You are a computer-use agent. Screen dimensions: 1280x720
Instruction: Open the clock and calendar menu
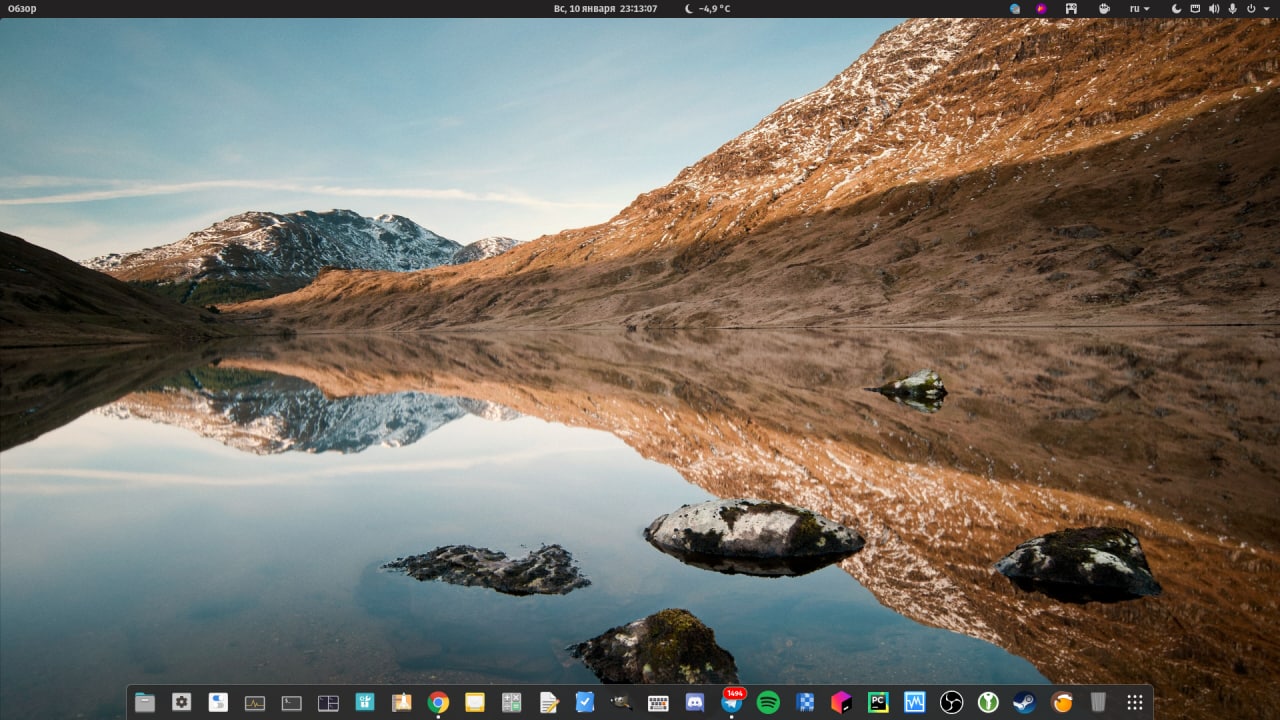pyautogui.click(x=605, y=8)
